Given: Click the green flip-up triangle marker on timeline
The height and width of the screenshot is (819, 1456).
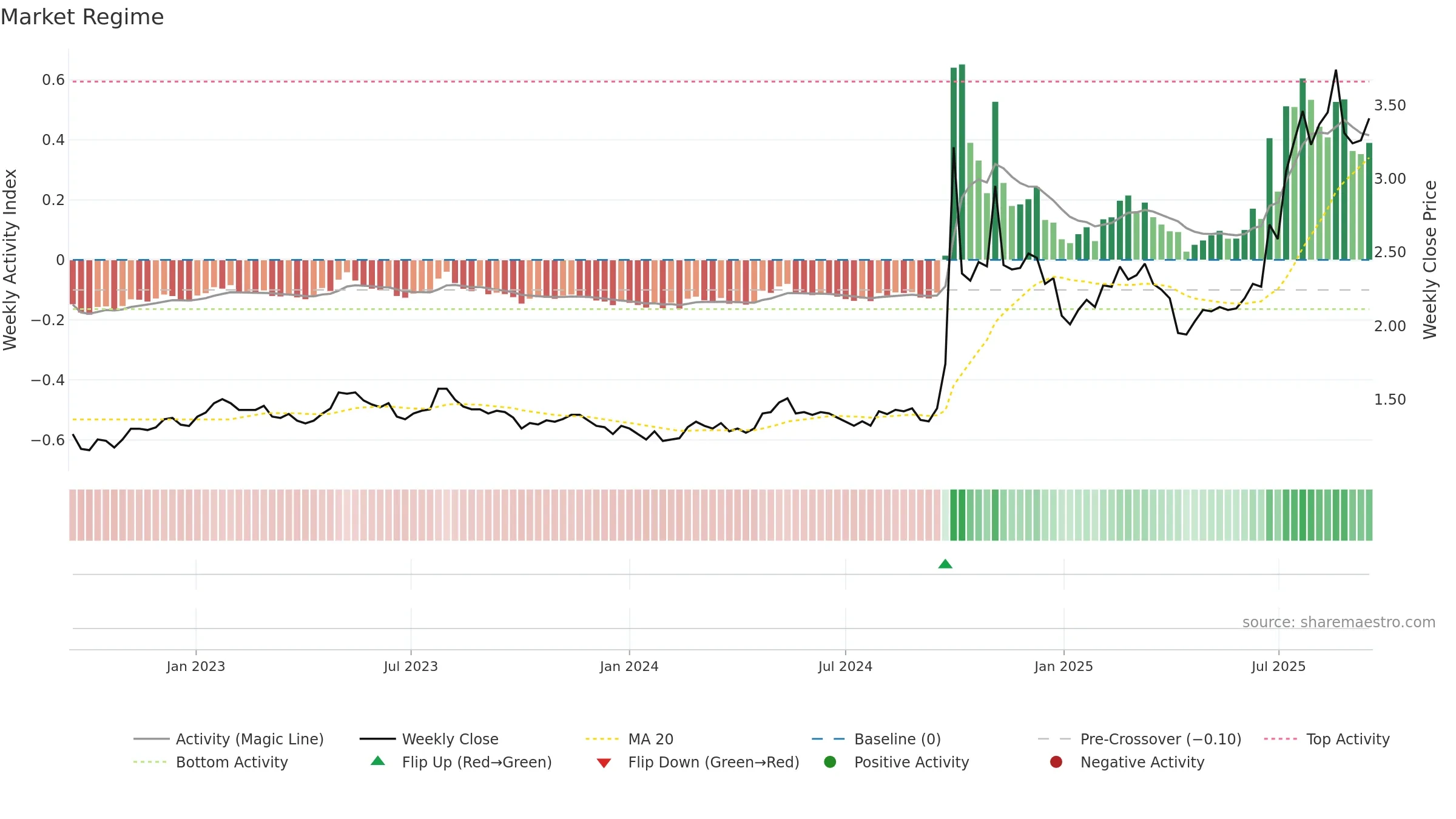Looking at the screenshot, I should (945, 564).
